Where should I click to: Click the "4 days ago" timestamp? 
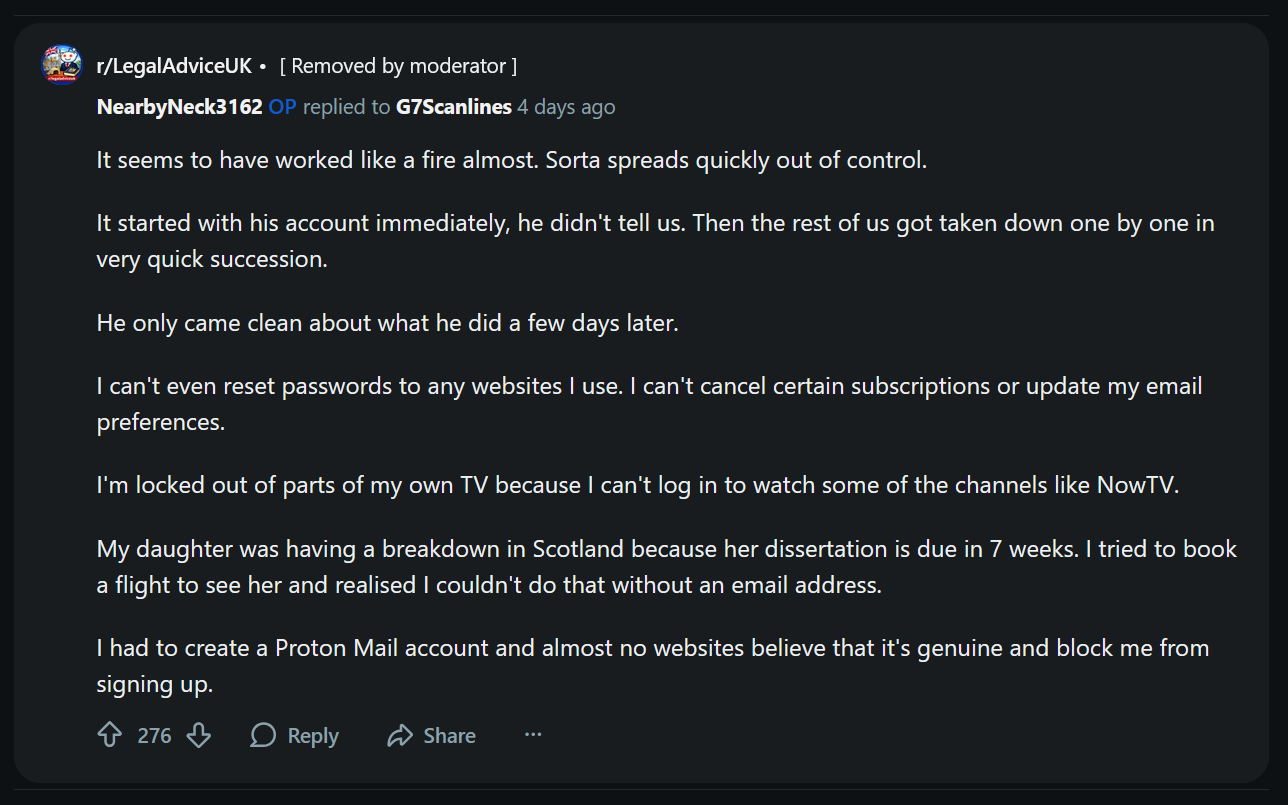[x=566, y=107]
